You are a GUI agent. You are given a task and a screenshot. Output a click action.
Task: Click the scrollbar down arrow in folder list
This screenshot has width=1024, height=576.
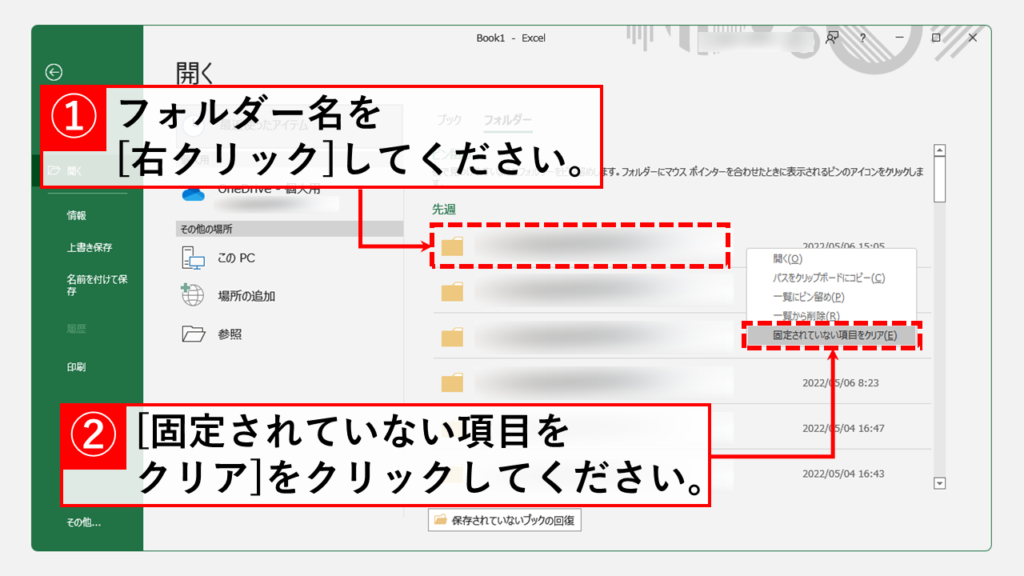[939, 483]
